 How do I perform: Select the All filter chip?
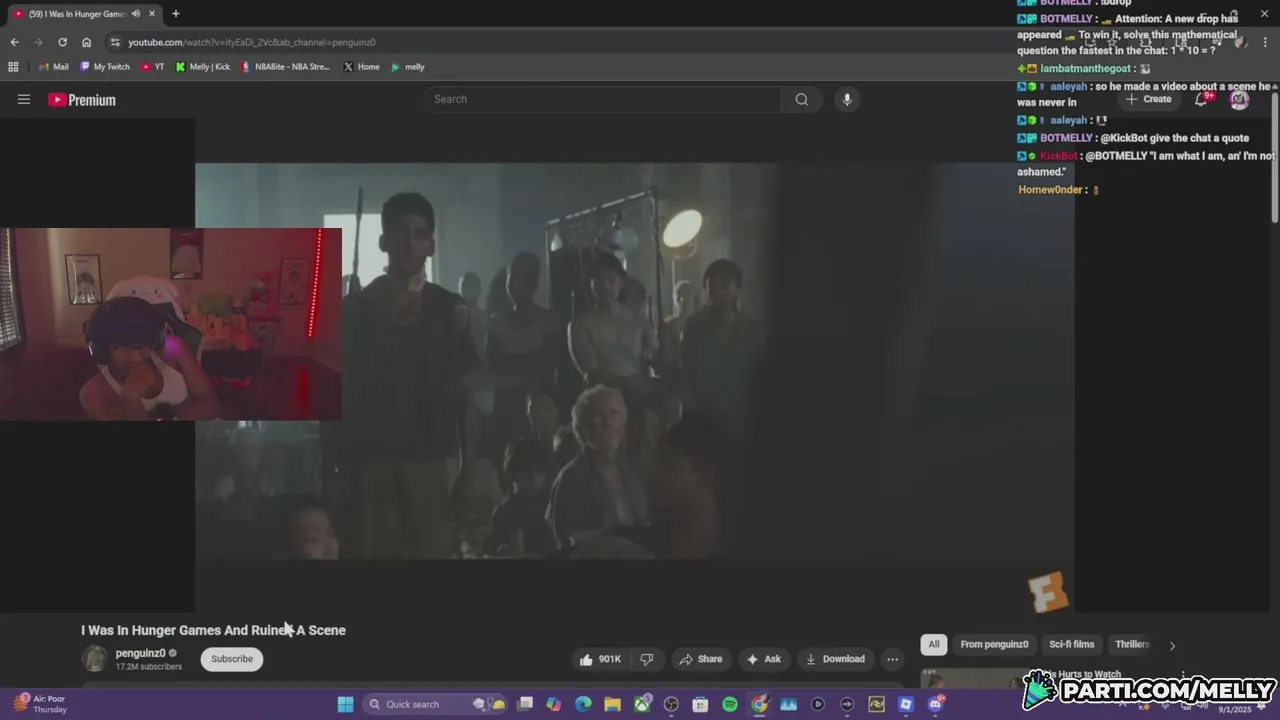coord(934,644)
